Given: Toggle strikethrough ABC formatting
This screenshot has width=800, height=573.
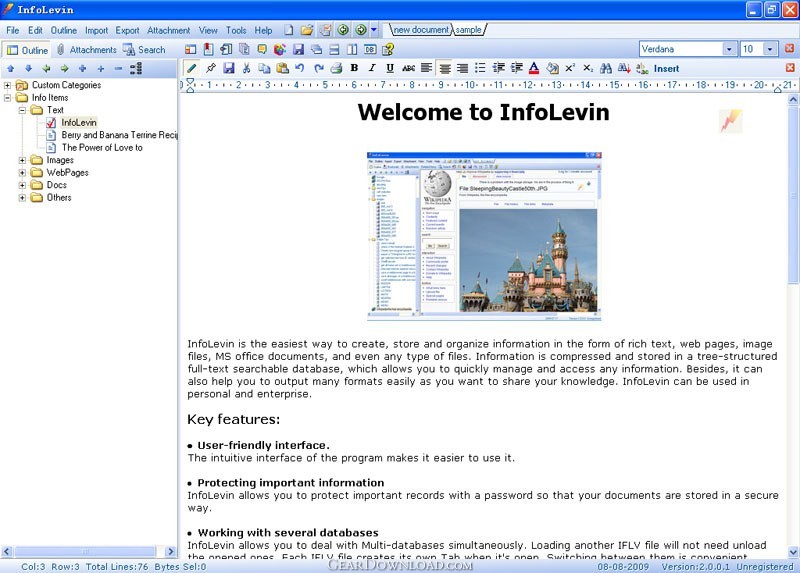Looking at the screenshot, I should (408, 68).
